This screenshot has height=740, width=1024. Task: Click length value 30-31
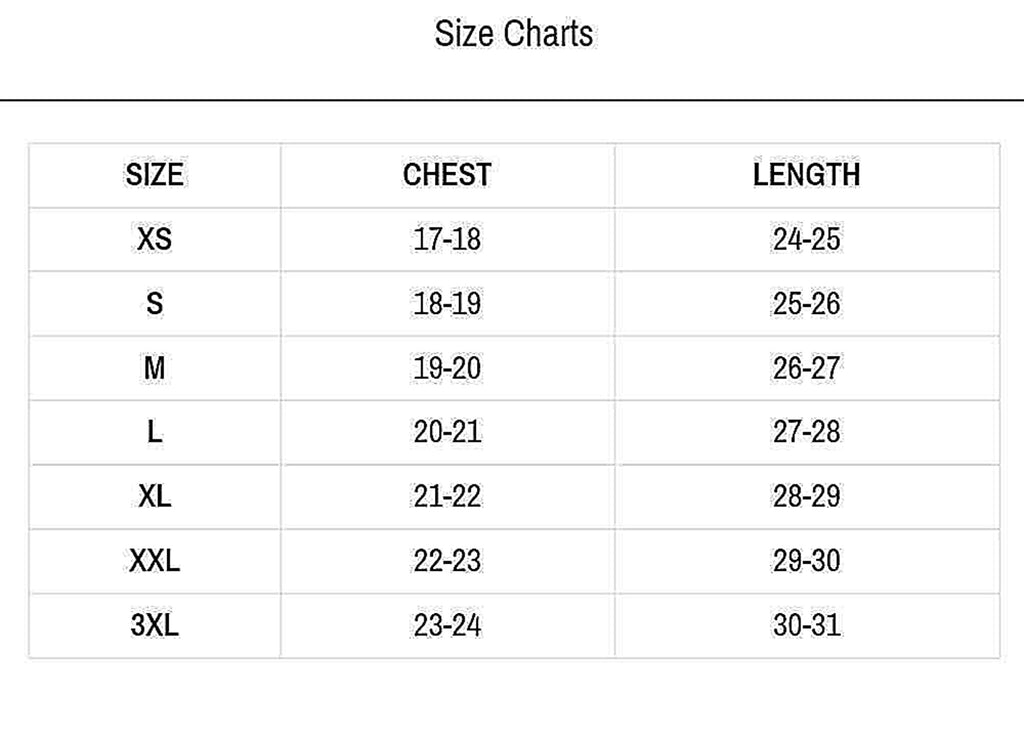[x=807, y=625]
